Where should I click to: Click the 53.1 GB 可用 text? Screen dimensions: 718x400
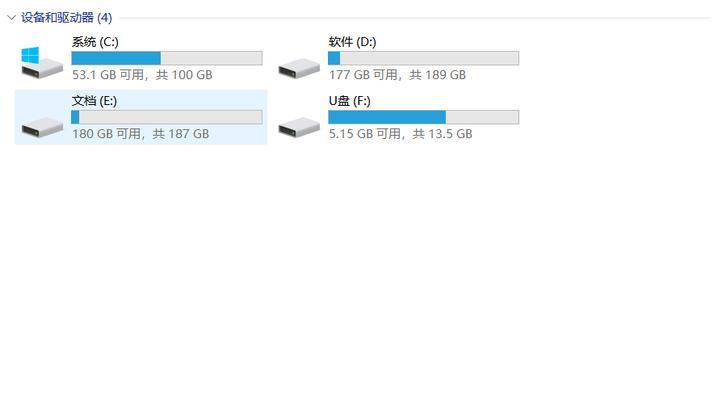[x=108, y=75]
